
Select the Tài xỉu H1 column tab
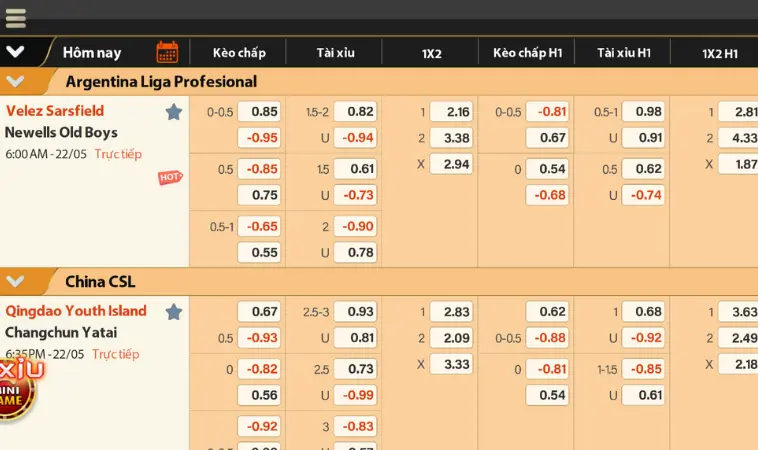click(624, 52)
